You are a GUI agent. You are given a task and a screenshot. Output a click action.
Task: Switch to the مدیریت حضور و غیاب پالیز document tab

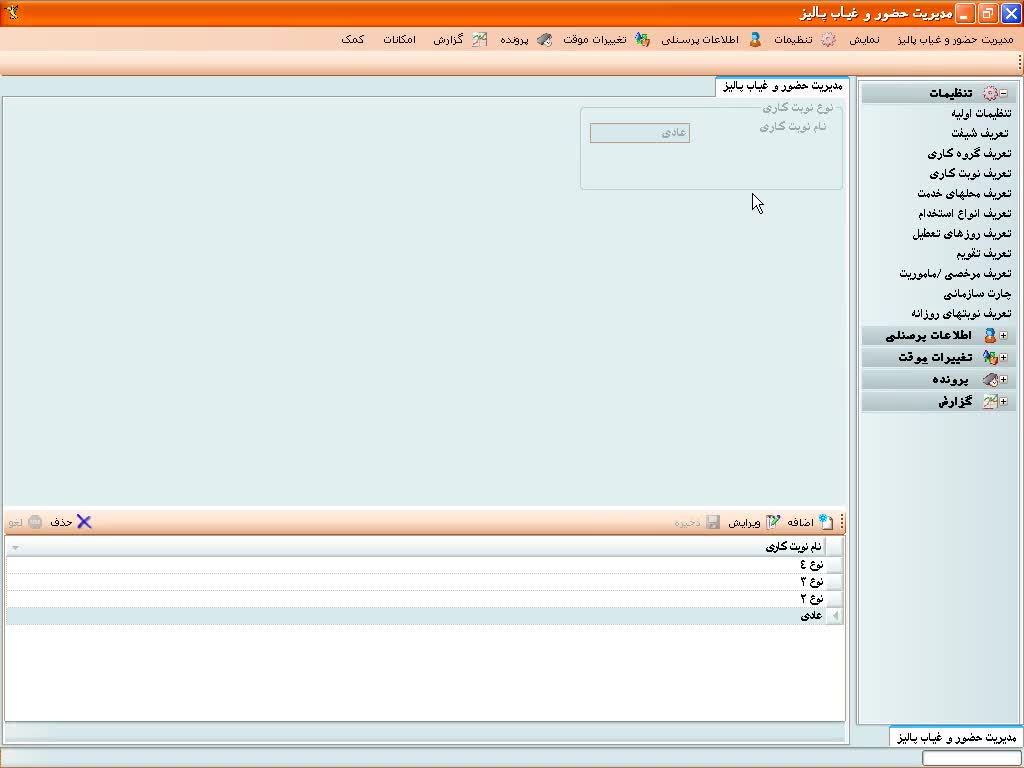tap(782, 87)
